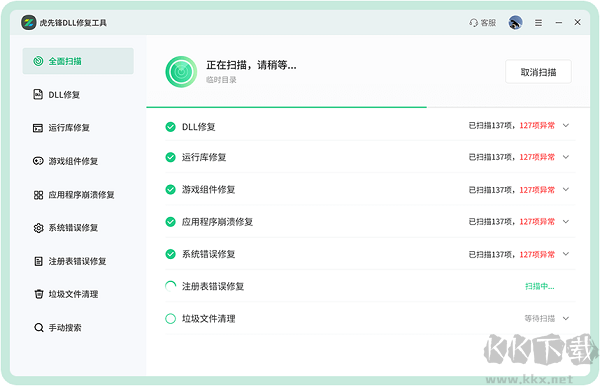
Task: Expand the 应用程序崩溃修复 result chevron
Action: [566, 222]
